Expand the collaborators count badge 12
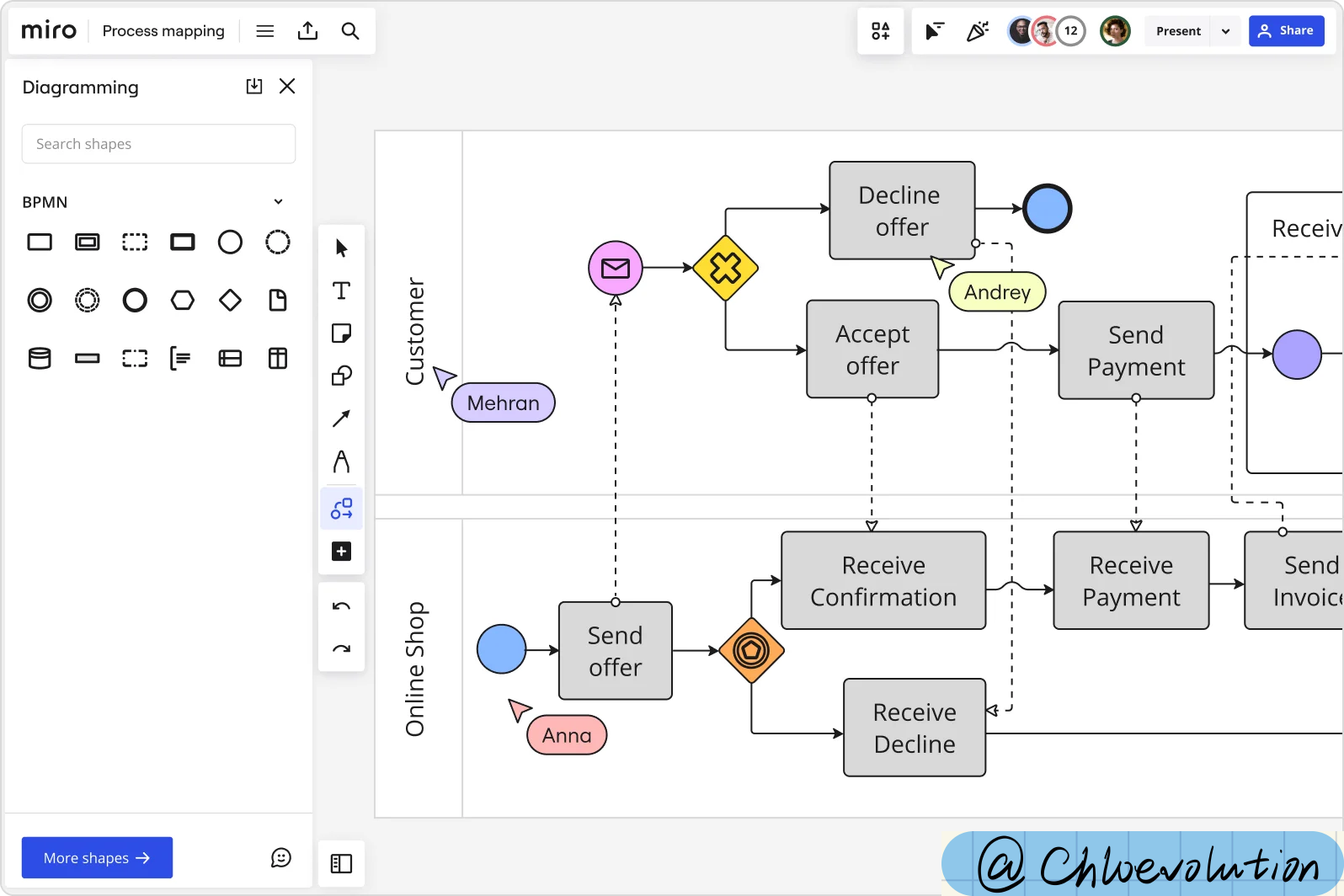The width and height of the screenshot is (1344, 896). [1070, 31]
